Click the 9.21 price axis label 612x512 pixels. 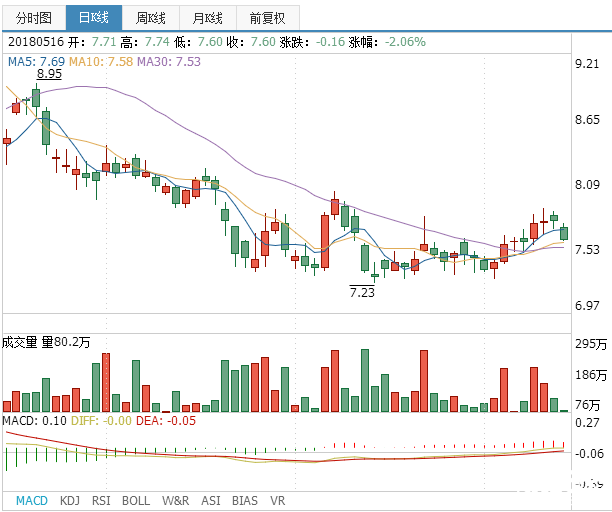pos(587,64)
